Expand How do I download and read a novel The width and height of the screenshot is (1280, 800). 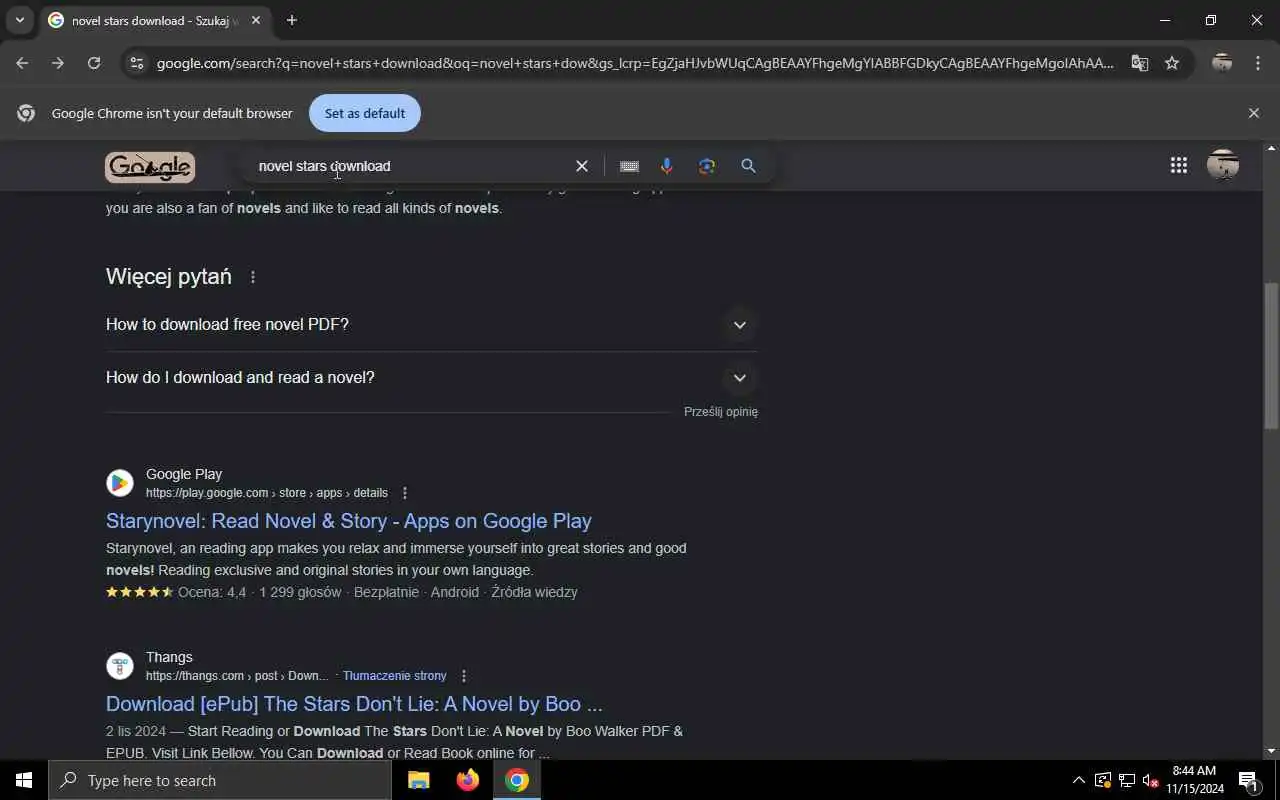coord(431,378)
